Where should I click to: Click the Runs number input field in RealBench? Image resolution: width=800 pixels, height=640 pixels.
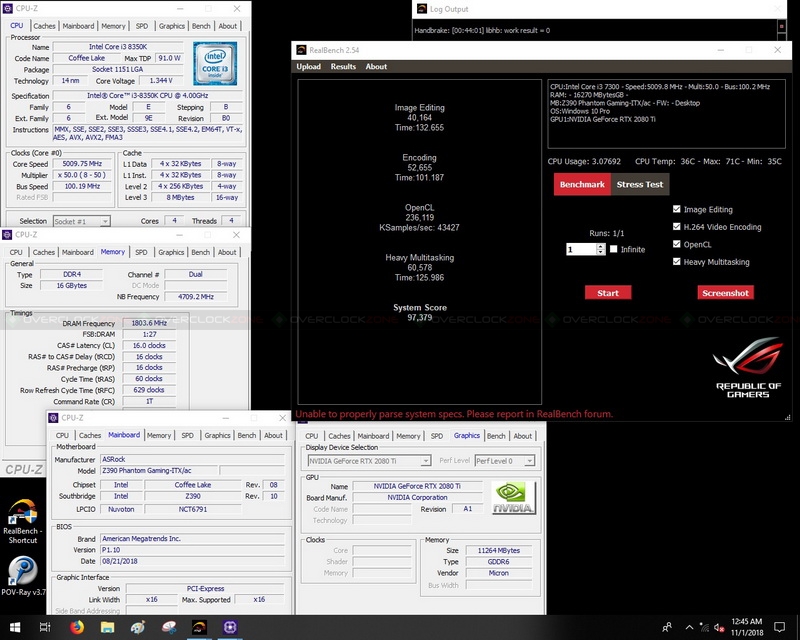(581, 249)
